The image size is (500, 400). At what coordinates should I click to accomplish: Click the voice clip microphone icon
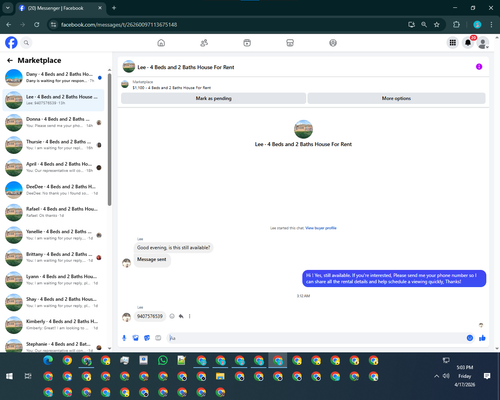click(x=124, y=338)
